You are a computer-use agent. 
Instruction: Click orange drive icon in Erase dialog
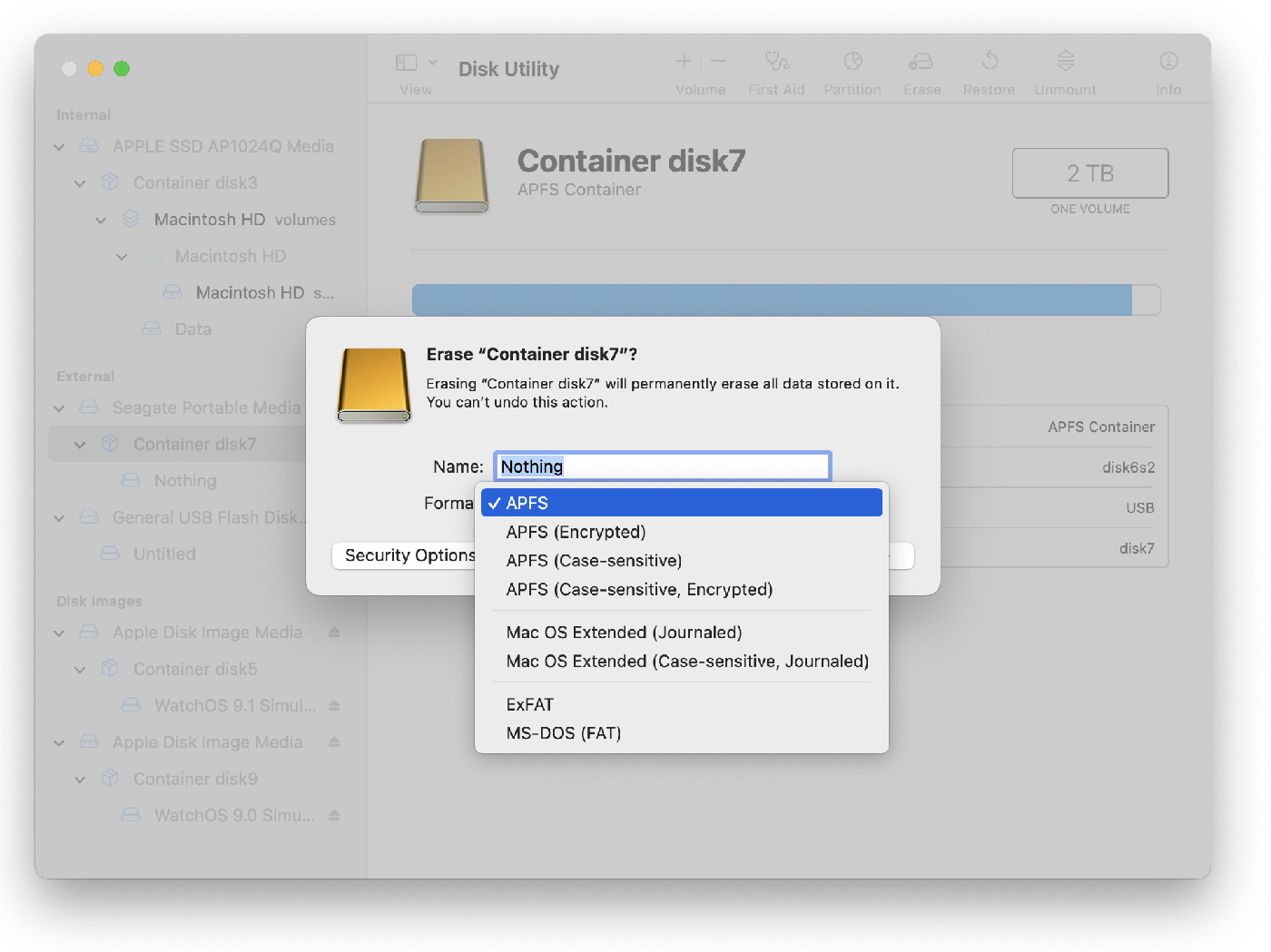374,386
